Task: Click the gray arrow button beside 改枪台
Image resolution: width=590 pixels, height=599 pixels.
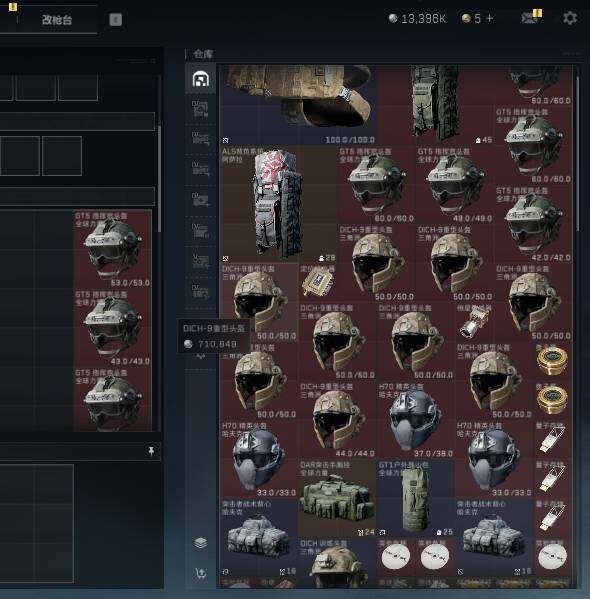Action: [x=115, y=19]
